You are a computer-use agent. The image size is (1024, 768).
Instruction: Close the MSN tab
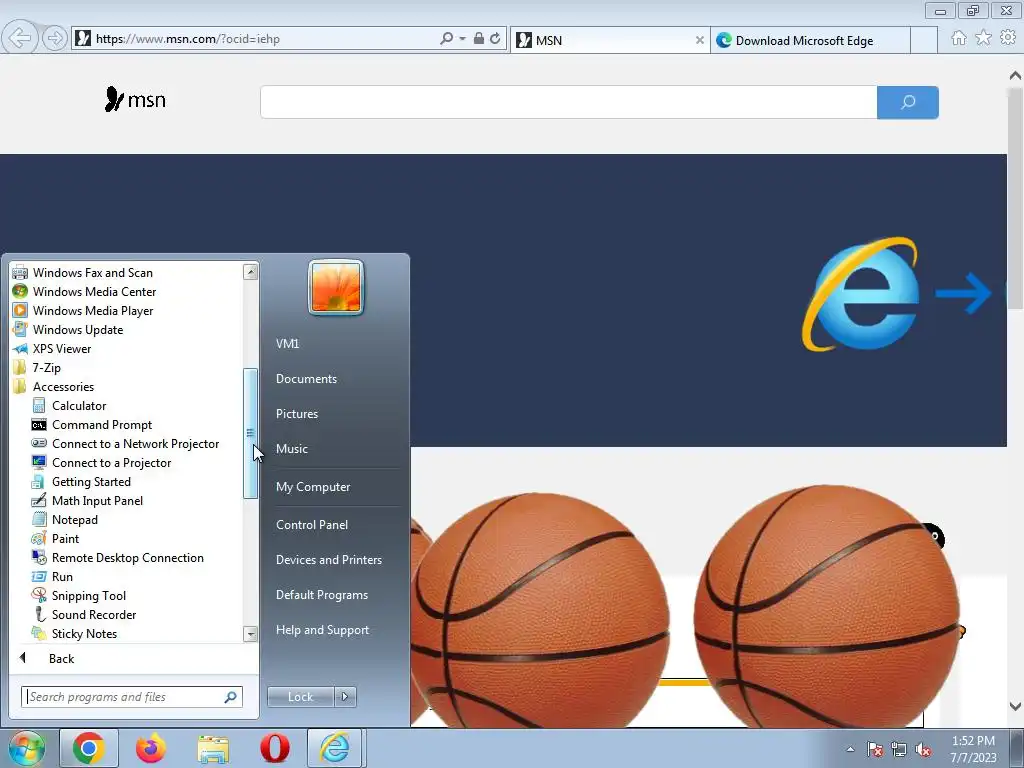click(699, 40)
